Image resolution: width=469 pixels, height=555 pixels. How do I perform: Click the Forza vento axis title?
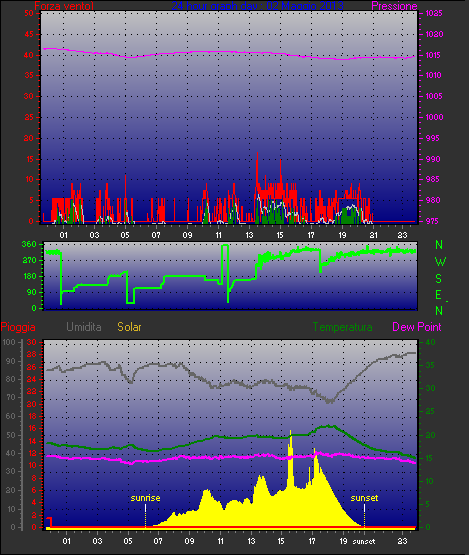click(64, 6)
